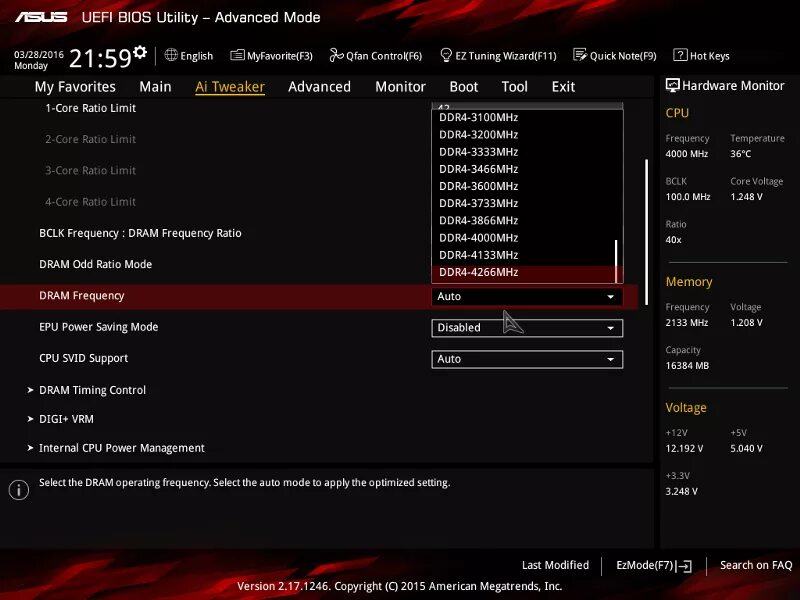Click the 21:59 clock display
Viewport: 800px width, 600px height.
(100, 59)
